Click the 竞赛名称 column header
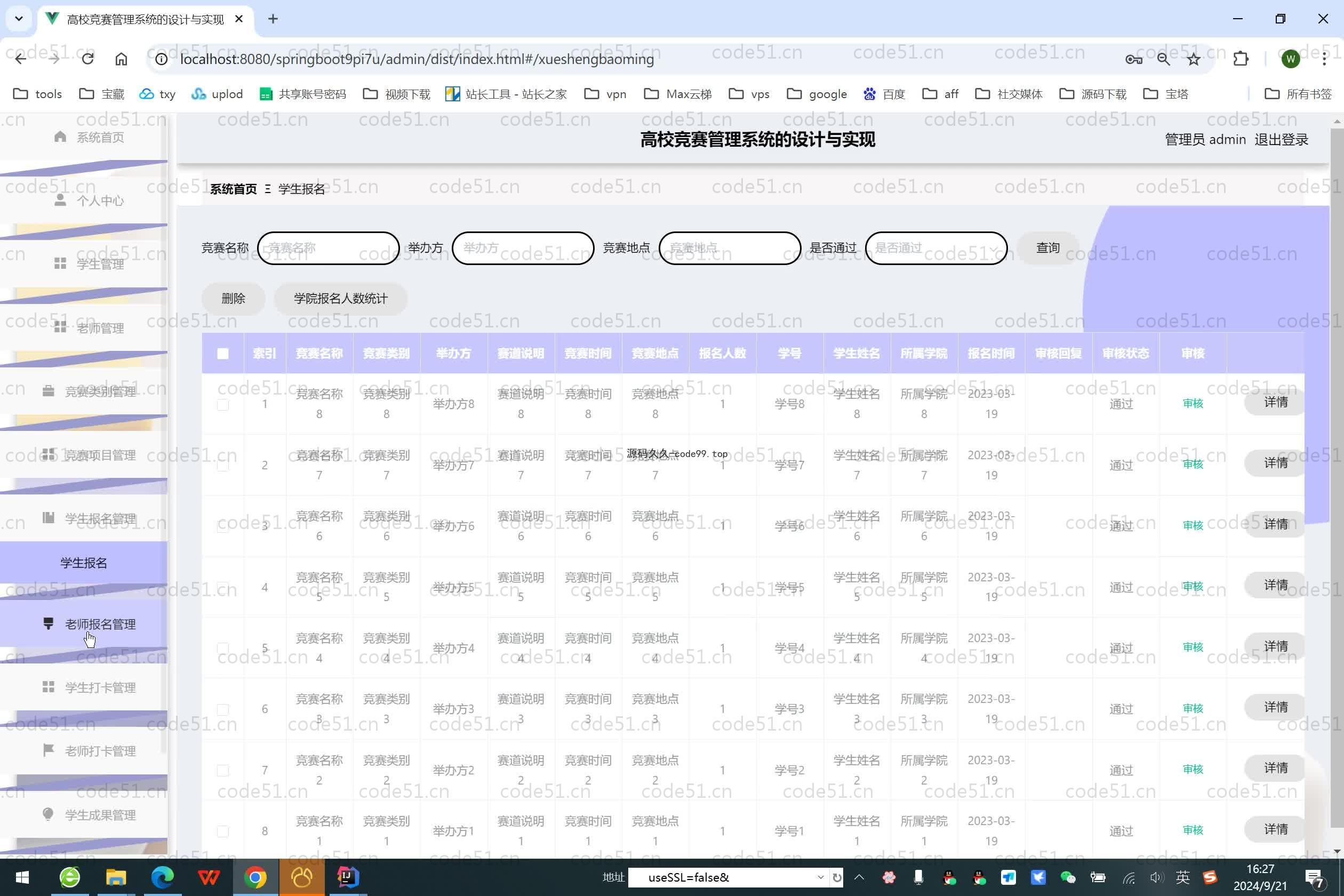This screenshot has width=1344, height=896. pos(319,354)
